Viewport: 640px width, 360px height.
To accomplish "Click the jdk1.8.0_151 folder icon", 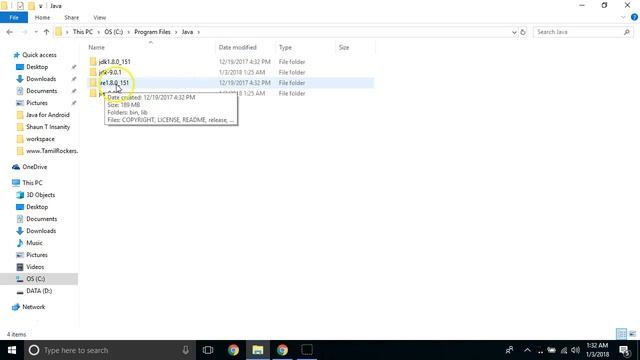I will pyautogui.click(x=93, y=62).
